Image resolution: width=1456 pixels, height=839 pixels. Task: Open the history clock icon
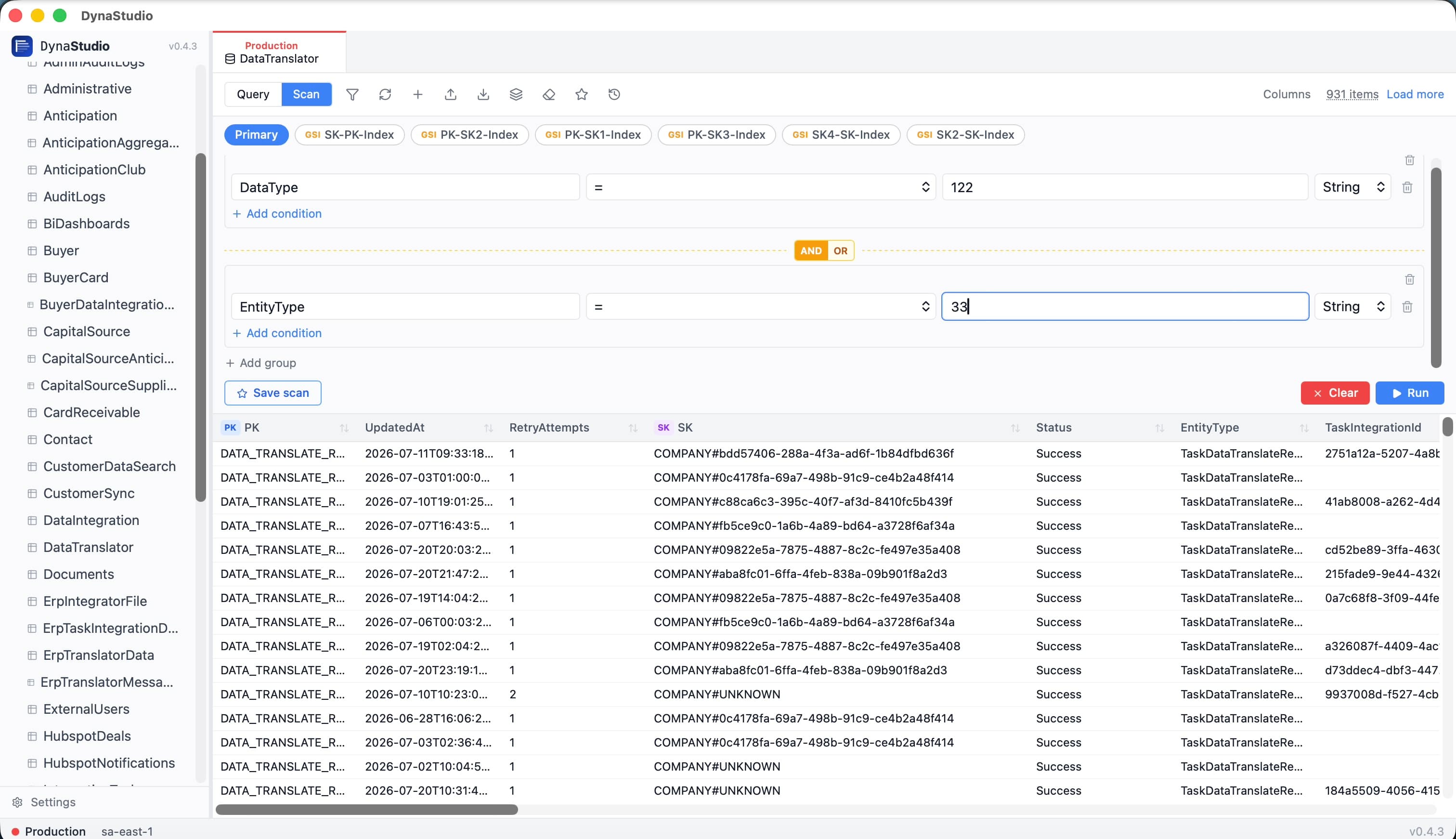614,94
